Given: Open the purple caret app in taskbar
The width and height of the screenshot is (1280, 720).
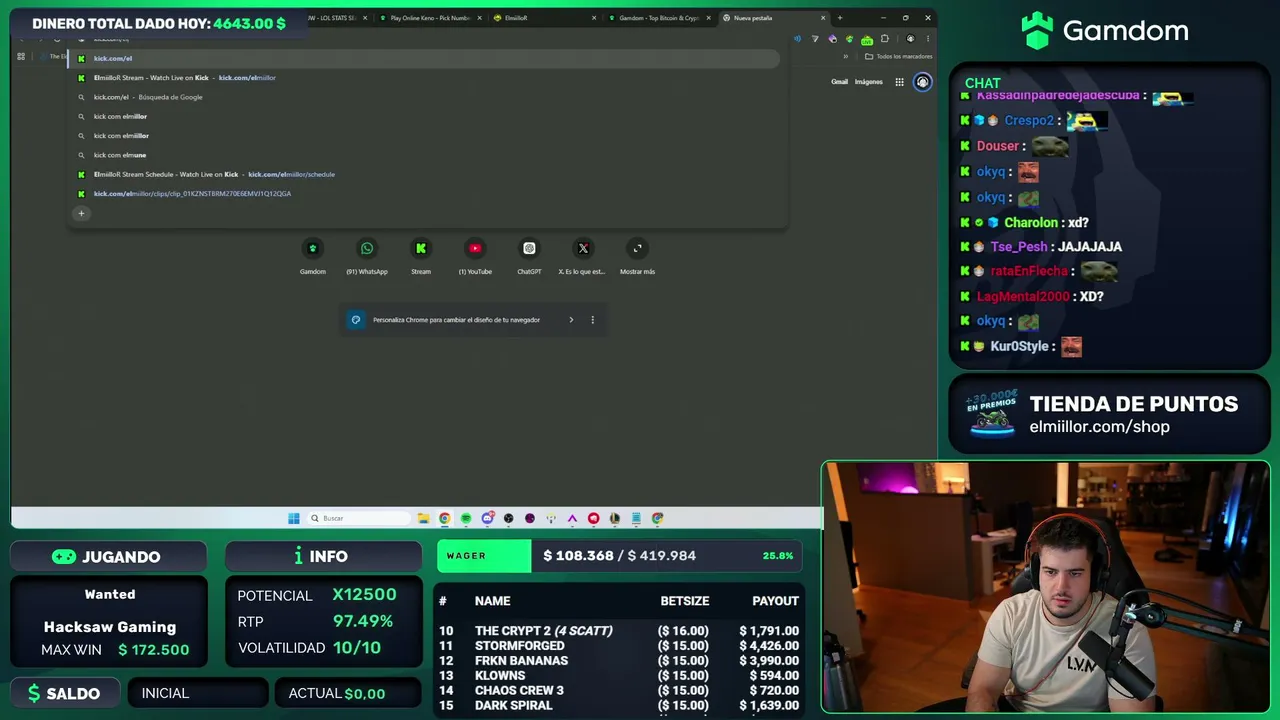Looking at the screenshot, I should (572, 518).
